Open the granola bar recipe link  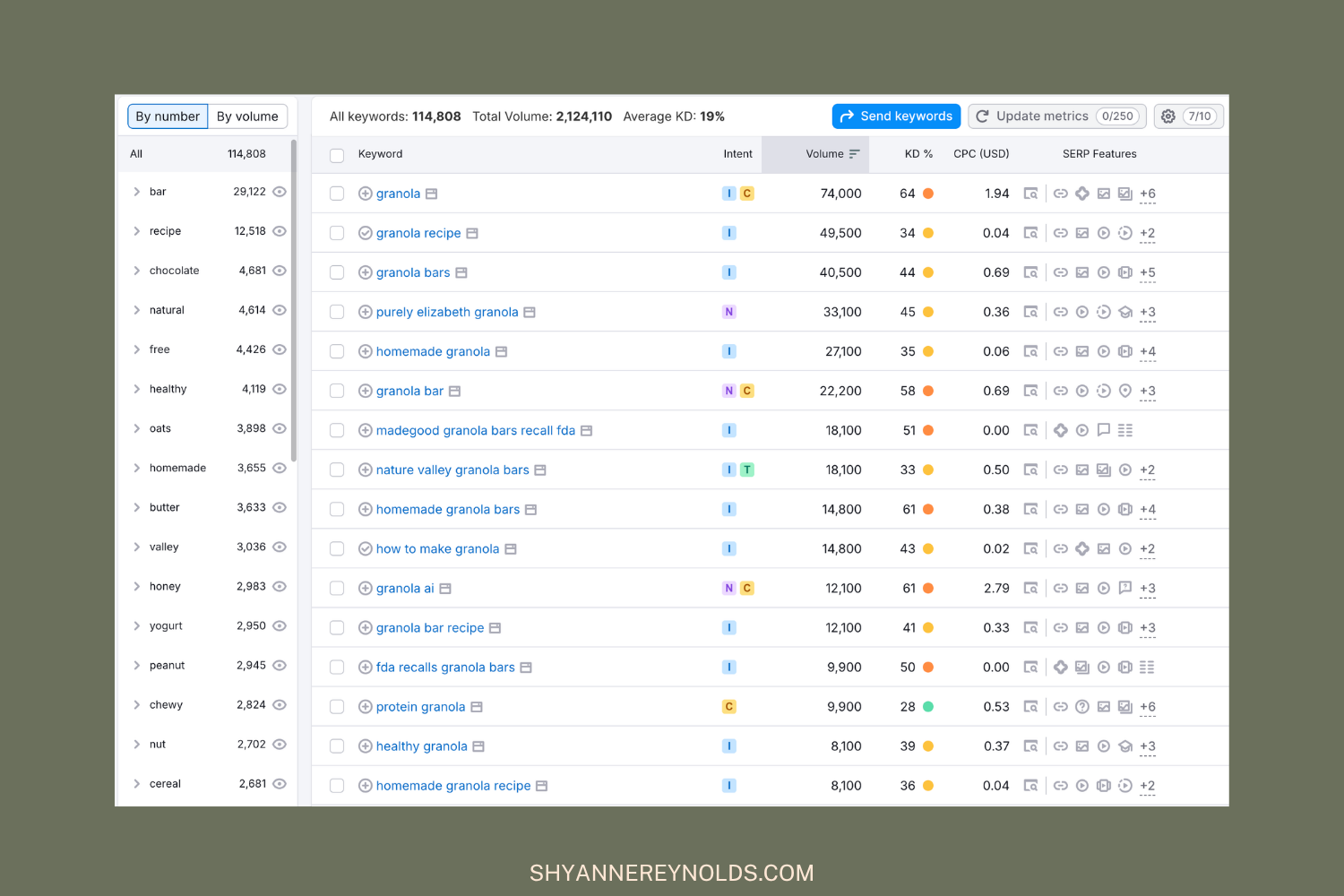(430, 628)
